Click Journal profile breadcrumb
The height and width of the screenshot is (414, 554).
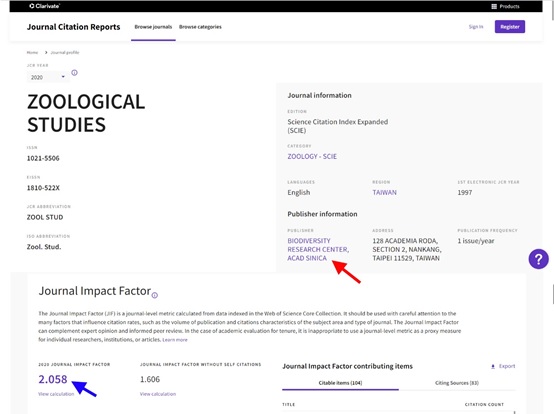[65, 53]
